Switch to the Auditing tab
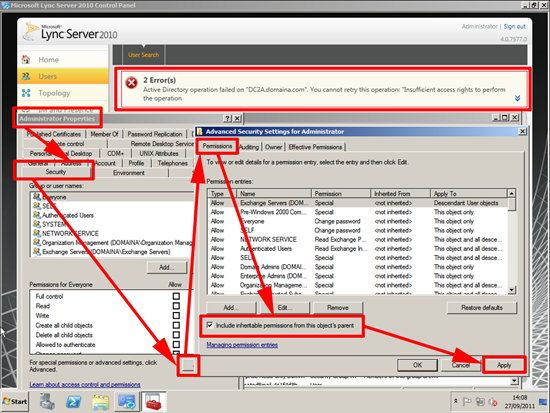This screenshot has height=413, width=550. coord(249,147)
